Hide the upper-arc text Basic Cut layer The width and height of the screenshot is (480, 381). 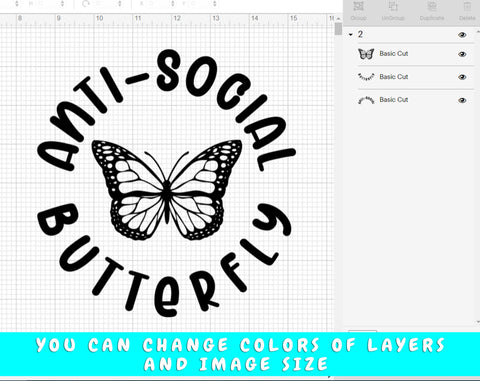pos(462,100)
